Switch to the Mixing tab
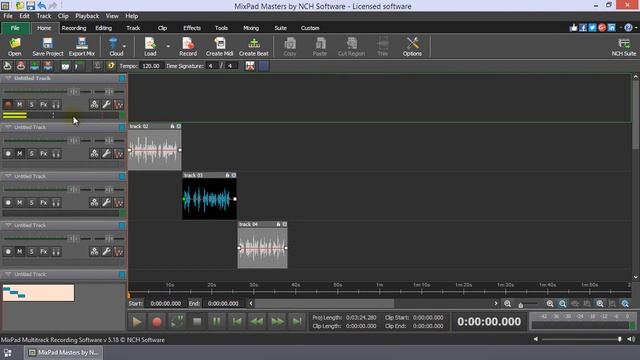The width and height of the screenshot is (640, 360). click(251, 28)
